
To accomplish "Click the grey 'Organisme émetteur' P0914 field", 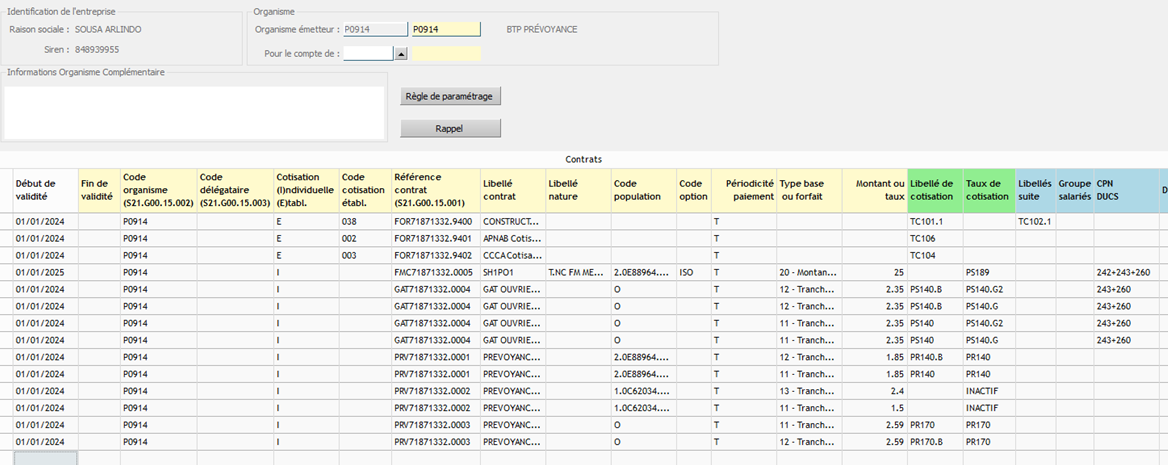I will 375,29.
